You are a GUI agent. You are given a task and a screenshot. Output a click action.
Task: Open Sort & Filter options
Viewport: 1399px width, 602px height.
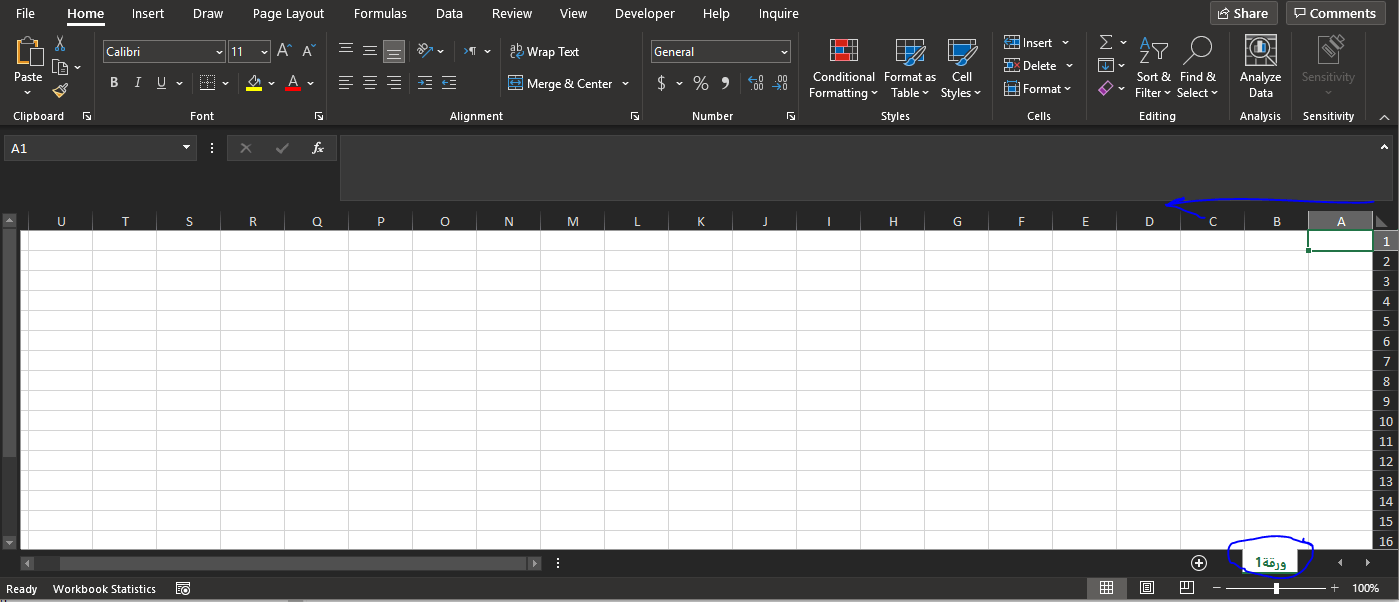click(1153, 68)
